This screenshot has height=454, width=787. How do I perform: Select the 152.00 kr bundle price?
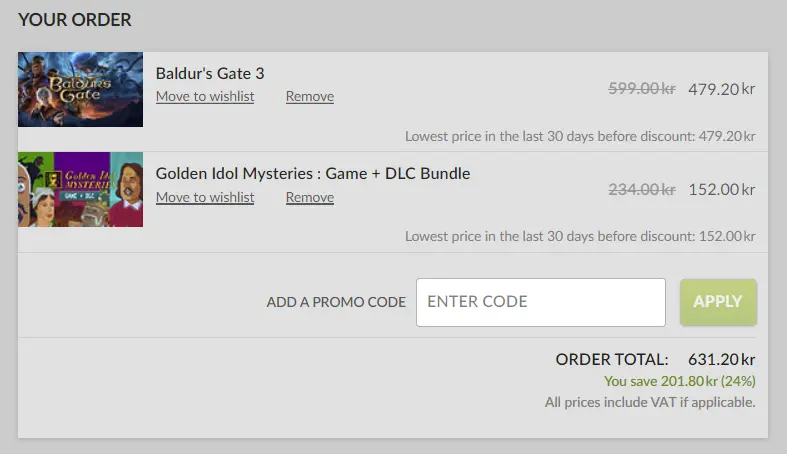tap(721, 190)
